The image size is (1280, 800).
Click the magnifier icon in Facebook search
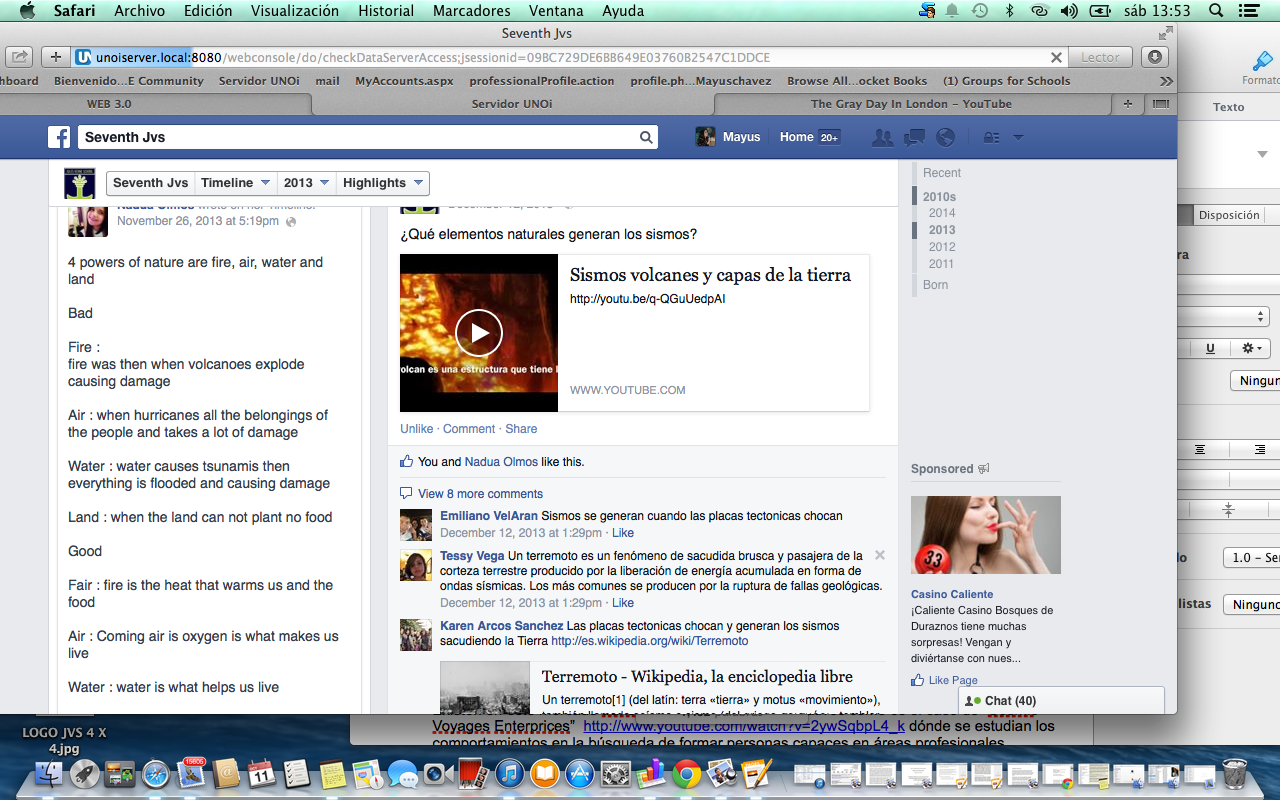[x=646, y=137]
